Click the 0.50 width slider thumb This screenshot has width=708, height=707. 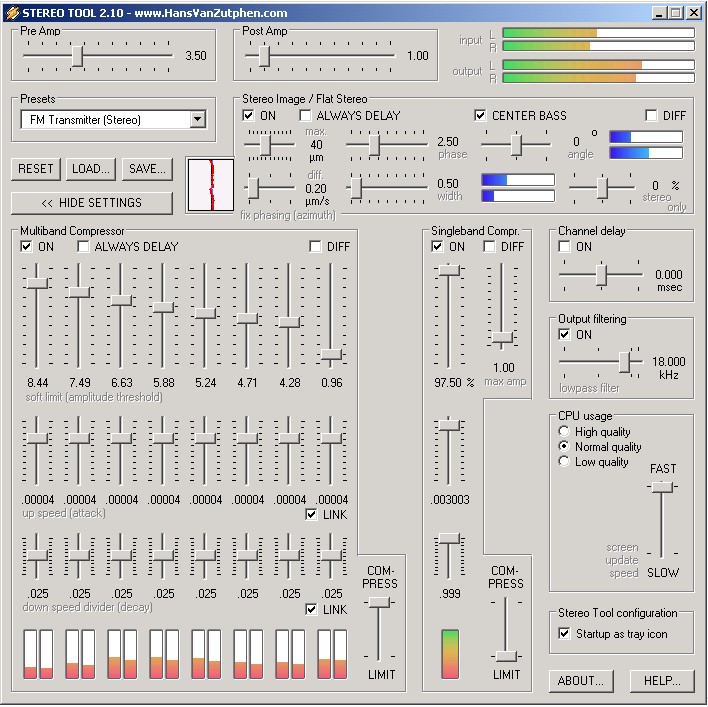click(356, 188)
